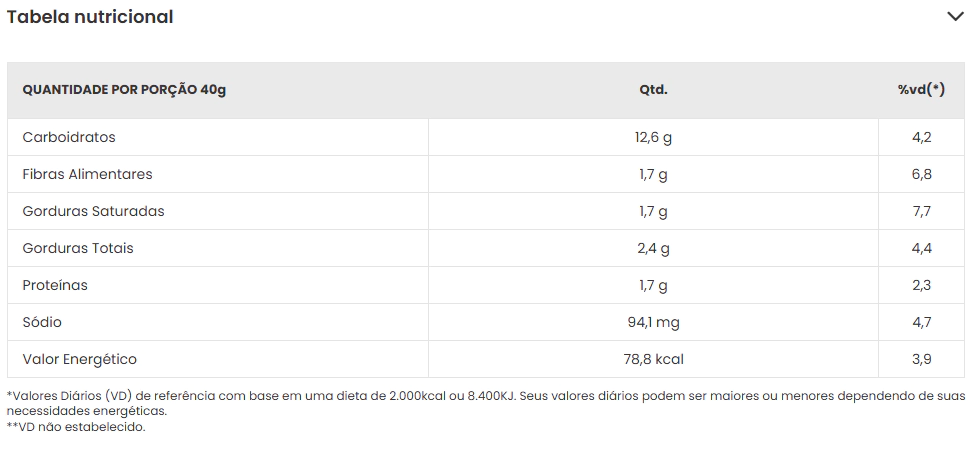This screenshot has width=976, height=456.
Task: Click the Tabela nutricional heading
Action: tap(90, 17)
